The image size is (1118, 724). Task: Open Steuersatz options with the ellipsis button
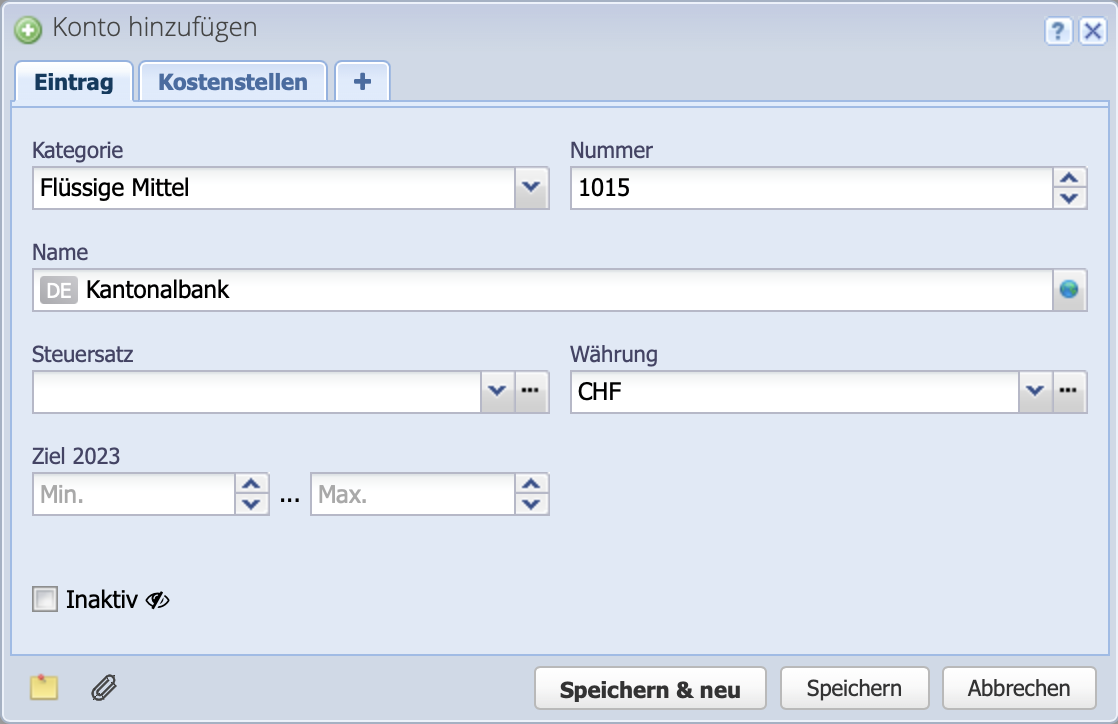tap(531, 392)
